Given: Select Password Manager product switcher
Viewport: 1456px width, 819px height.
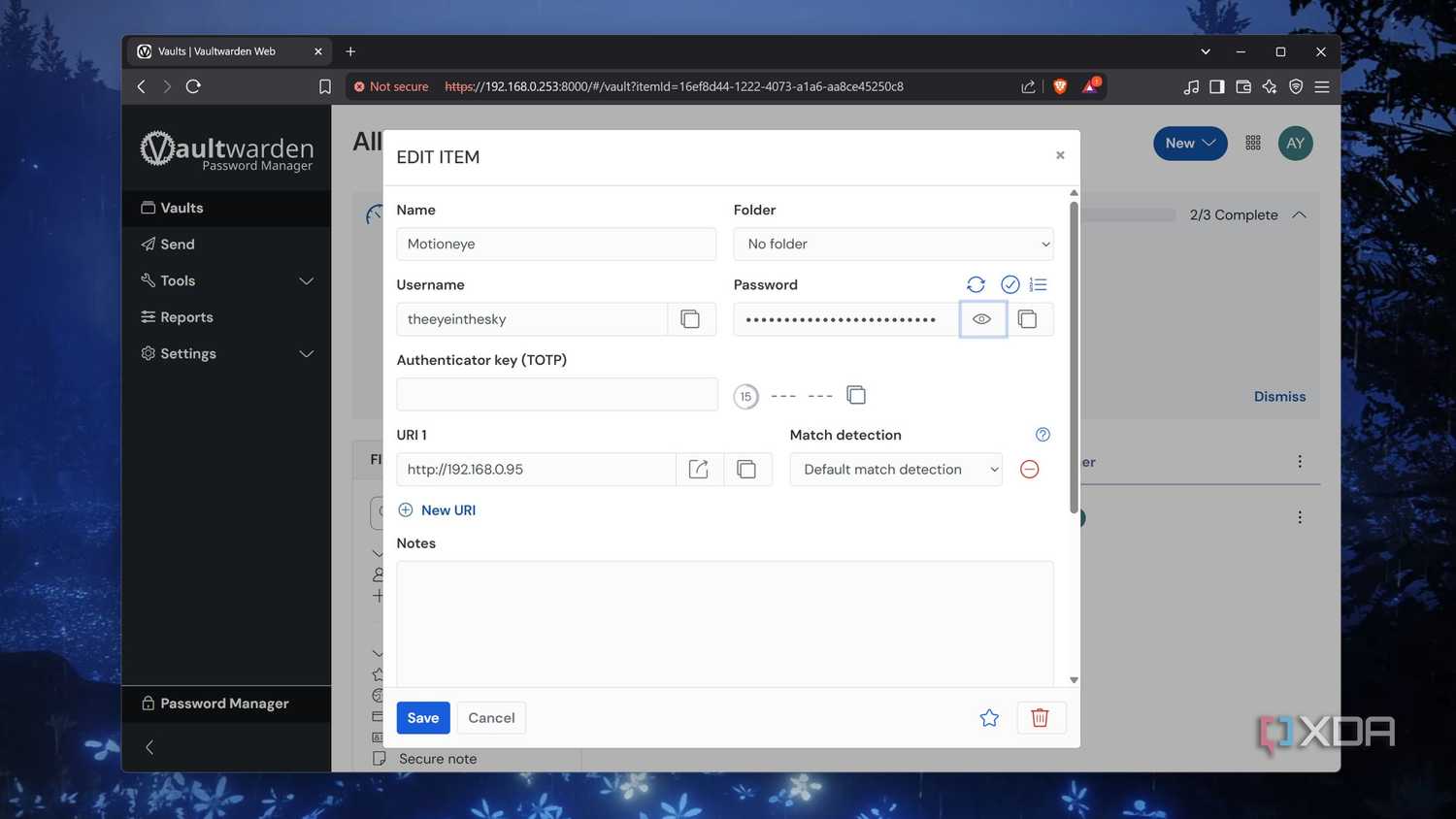Looking at the screenshot, I should (226, 704).
